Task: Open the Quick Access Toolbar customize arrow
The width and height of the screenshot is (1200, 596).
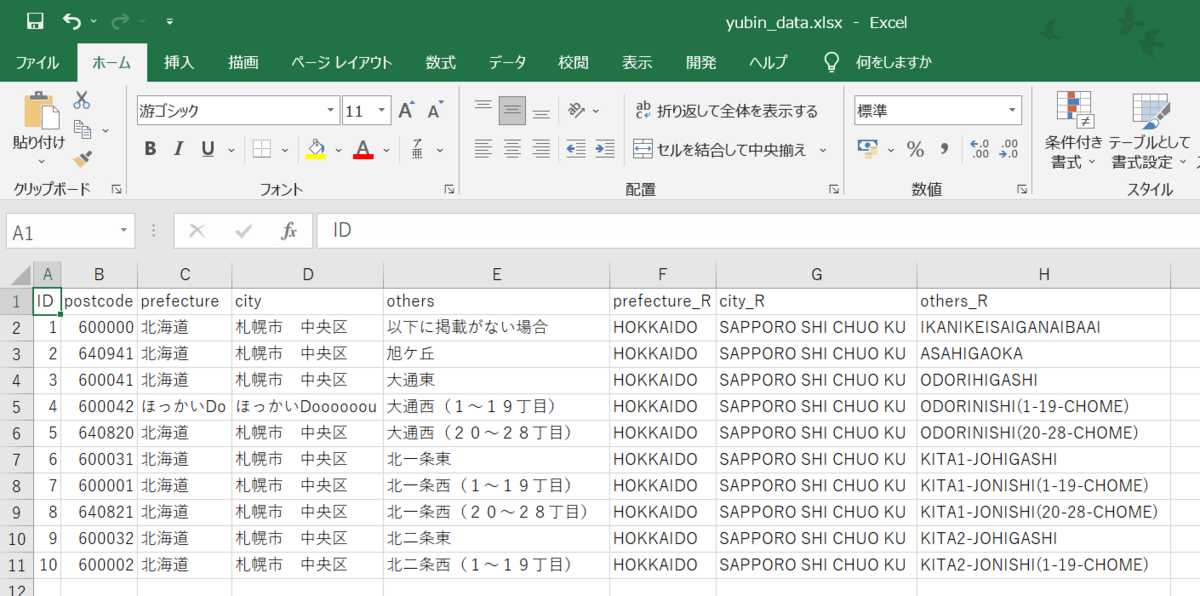Action: (169, 21)
